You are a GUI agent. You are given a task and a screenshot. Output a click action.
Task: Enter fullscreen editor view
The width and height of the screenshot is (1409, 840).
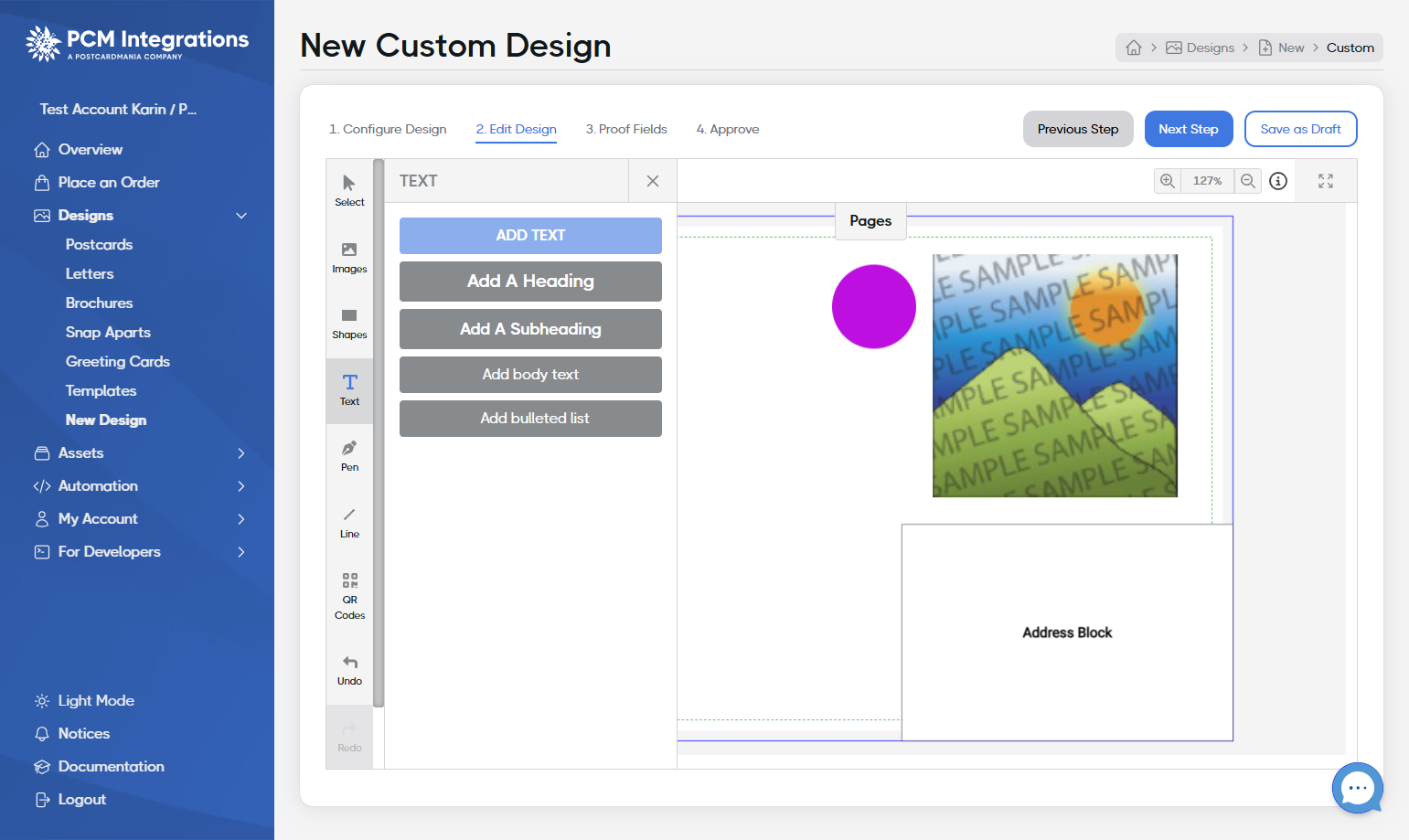(1326, 181)
